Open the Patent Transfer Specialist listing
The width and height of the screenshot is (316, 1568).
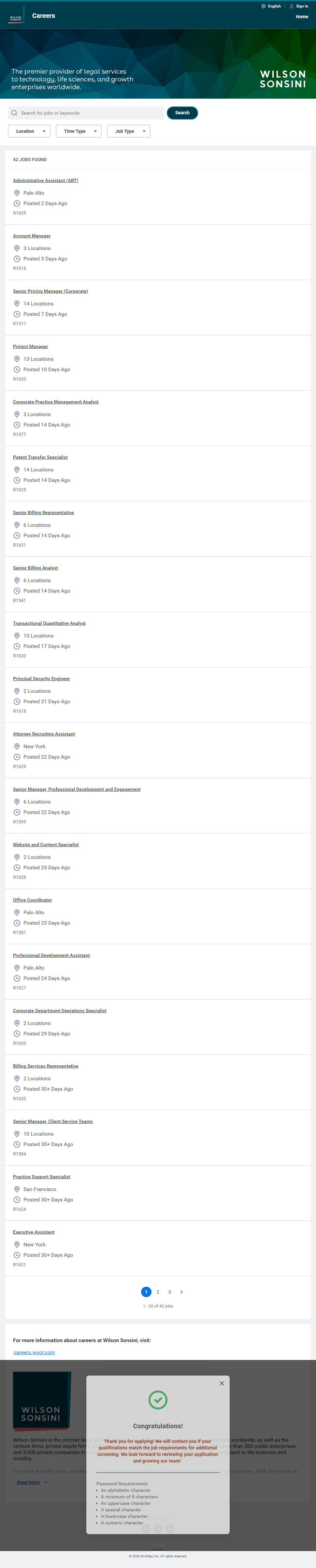coord(40,457)
